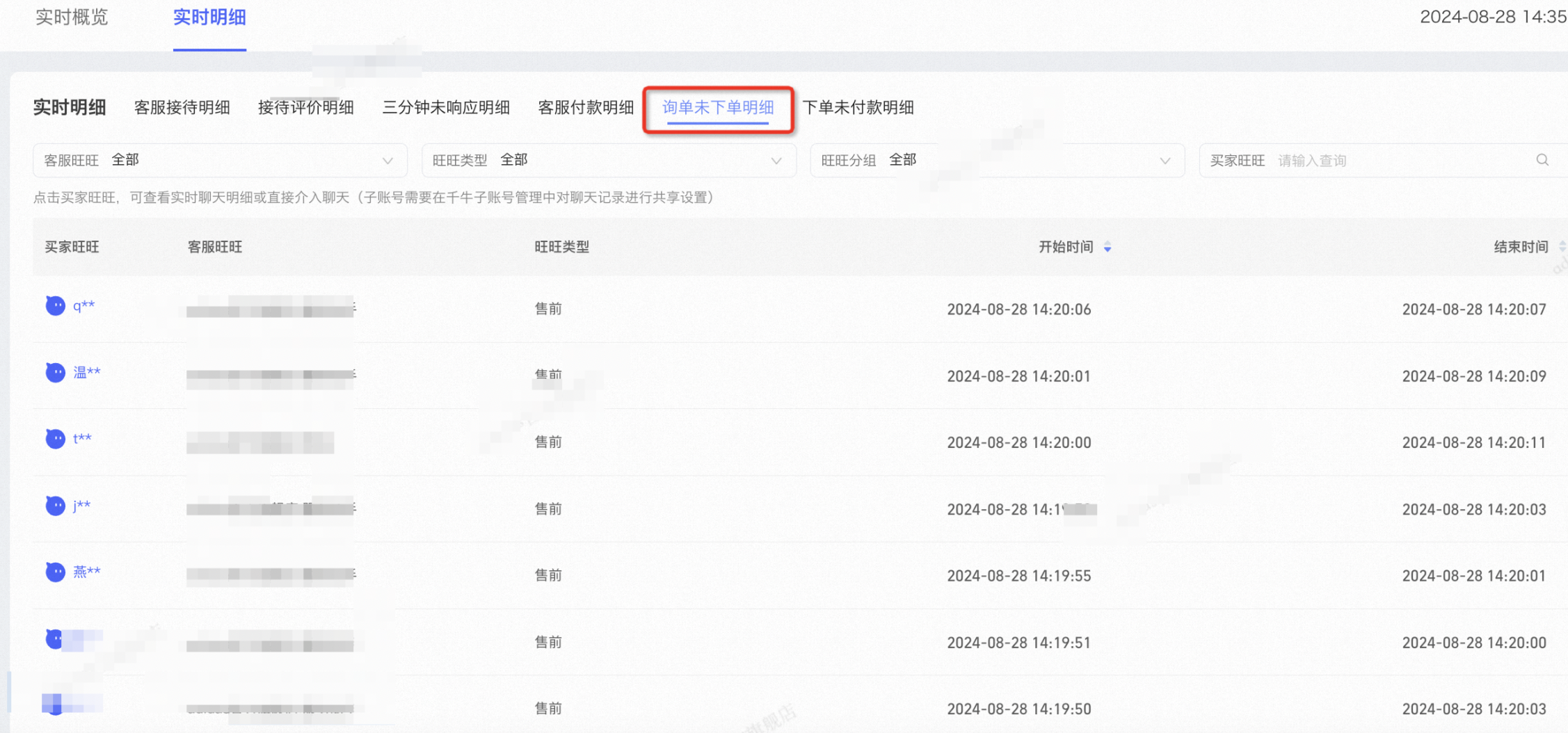This screenshot has height=733, width=1568.
Task: Click the Wangwang avatar icon beside 温**
Action: point(55,372)
